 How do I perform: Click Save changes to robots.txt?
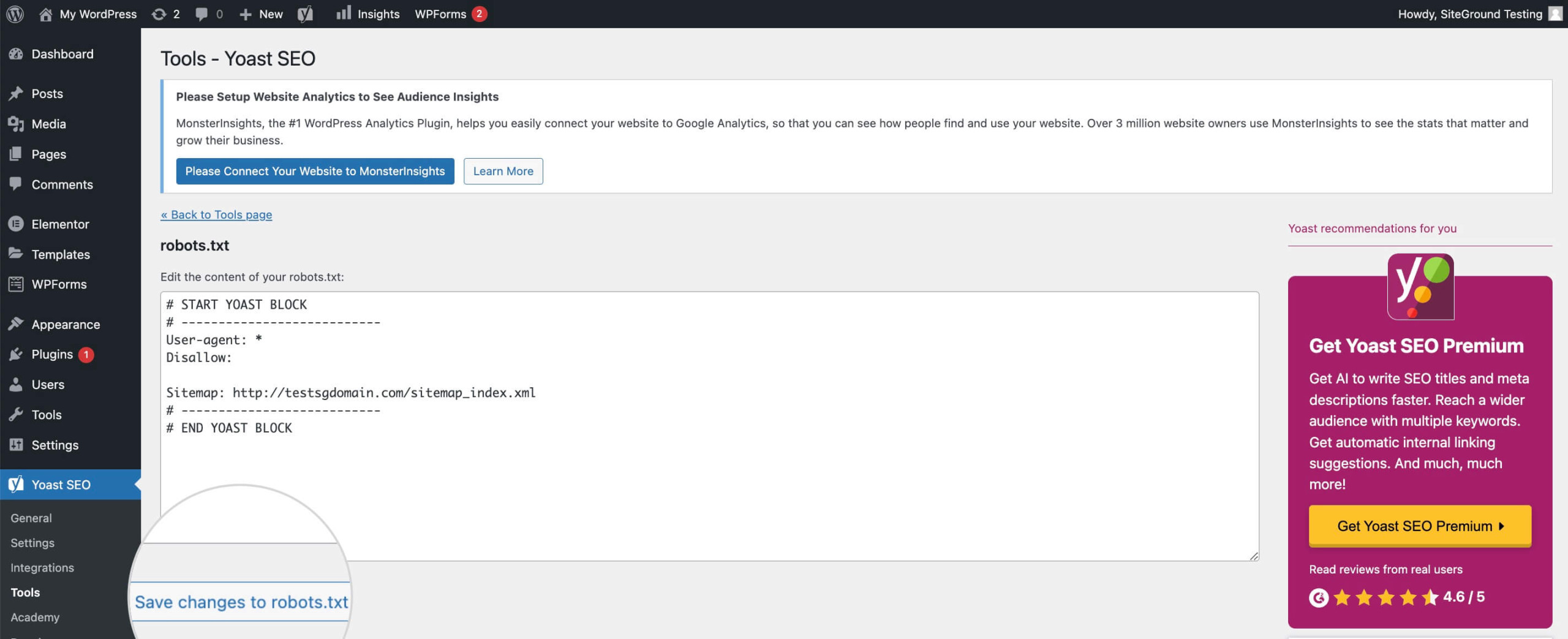tap(241, 602)
